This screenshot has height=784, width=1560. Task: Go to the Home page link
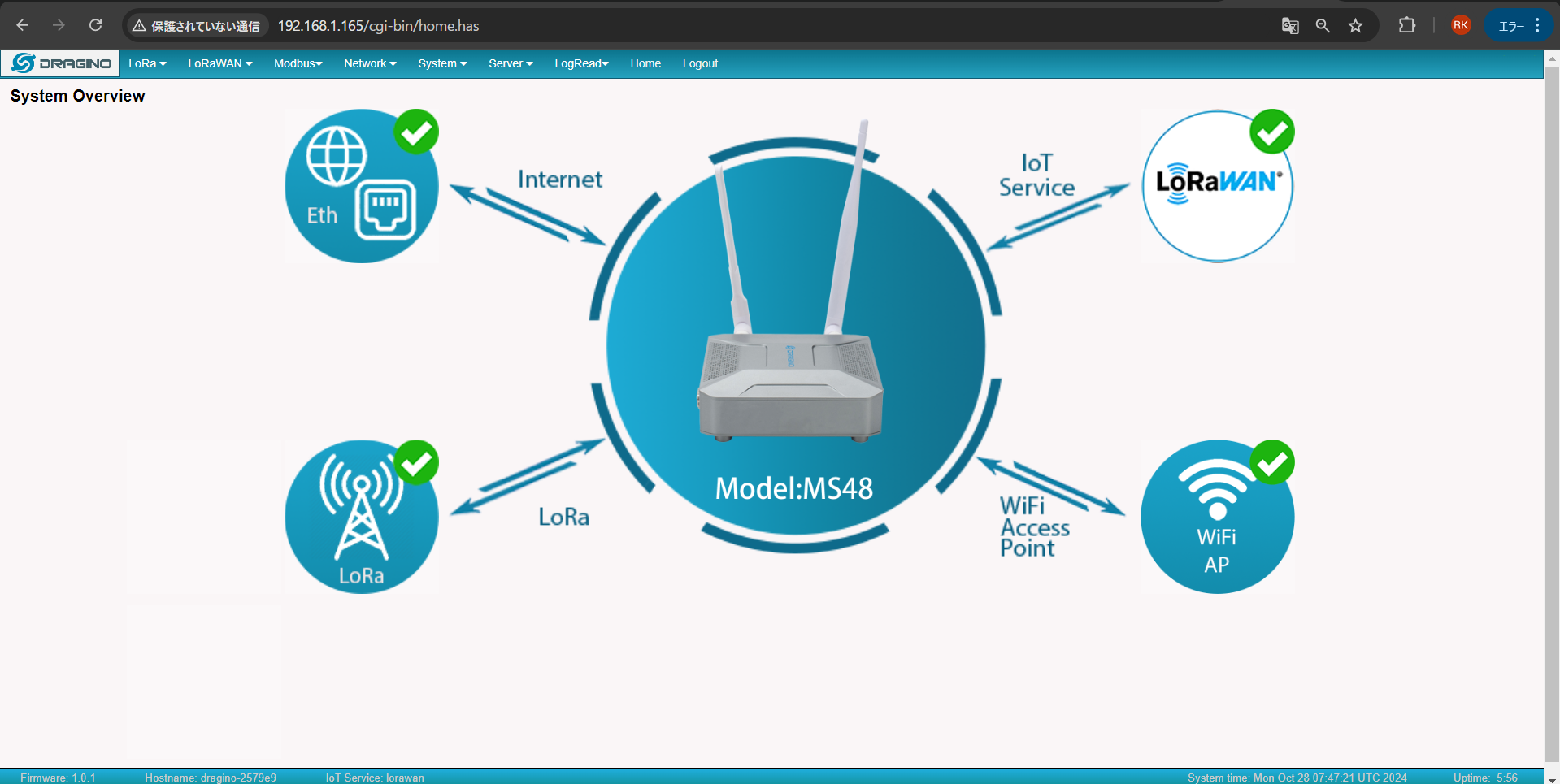[645, 63]
